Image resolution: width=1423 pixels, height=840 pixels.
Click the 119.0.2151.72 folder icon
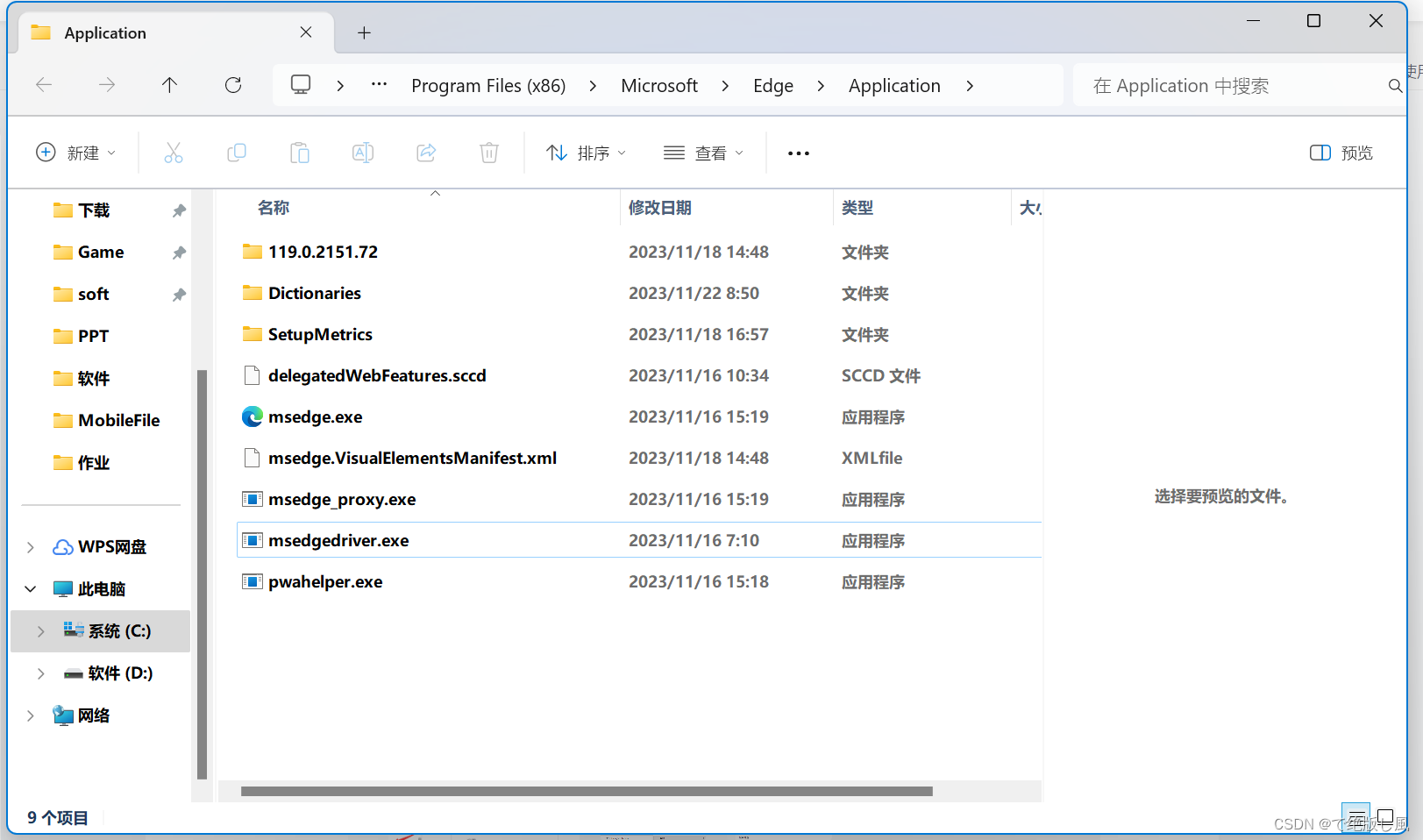click(x=253, y=252)
